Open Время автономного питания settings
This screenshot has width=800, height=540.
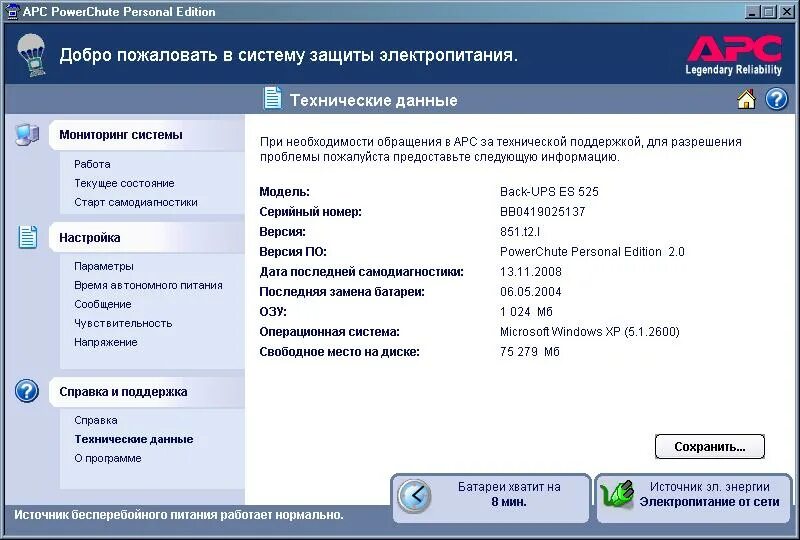pos(148,285)
